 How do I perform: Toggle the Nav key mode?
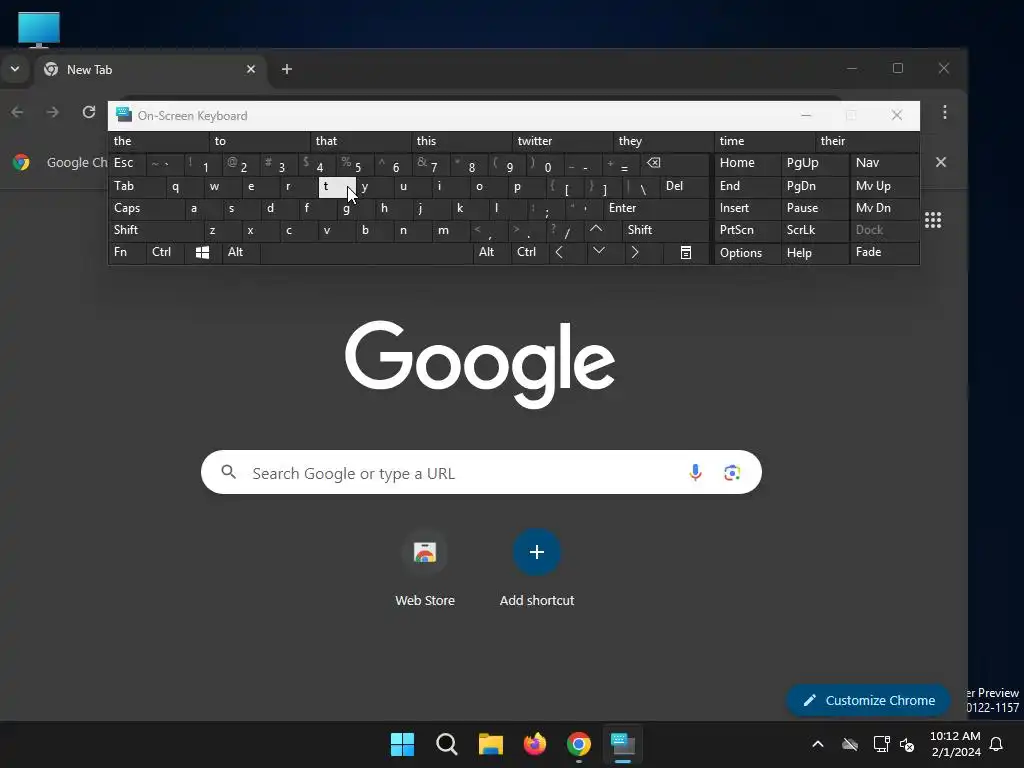884,163
